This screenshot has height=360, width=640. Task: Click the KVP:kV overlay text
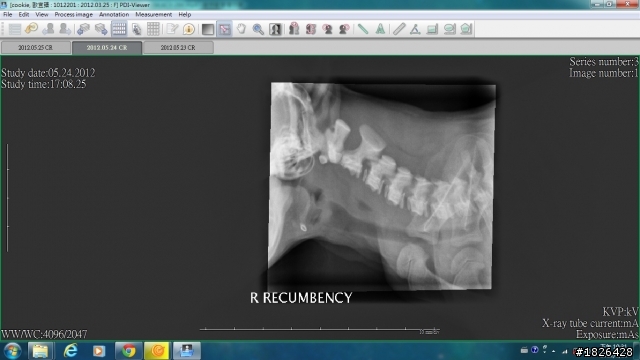[x=620, y=312]
